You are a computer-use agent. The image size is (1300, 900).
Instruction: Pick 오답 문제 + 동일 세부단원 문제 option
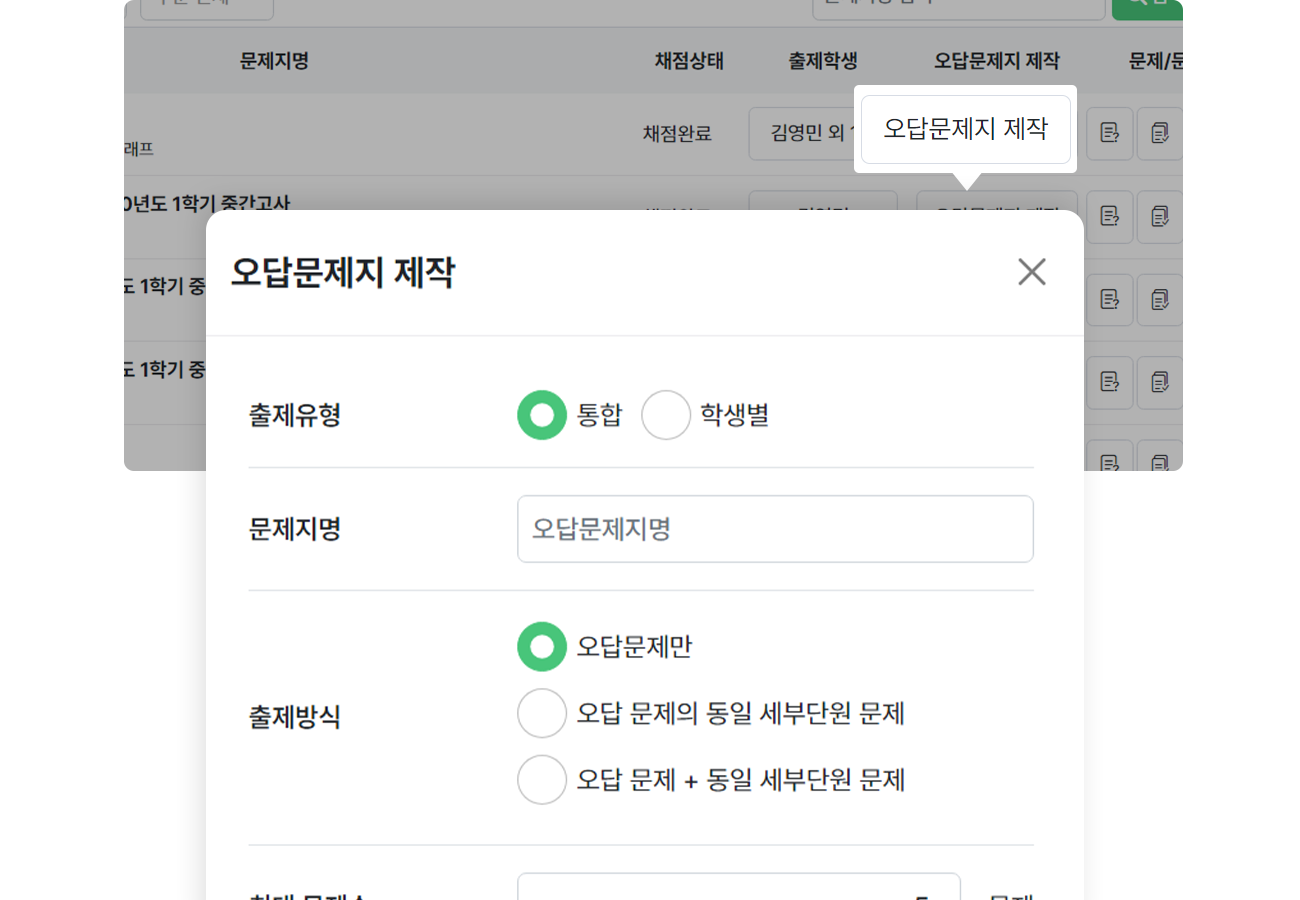coord(542,780)
